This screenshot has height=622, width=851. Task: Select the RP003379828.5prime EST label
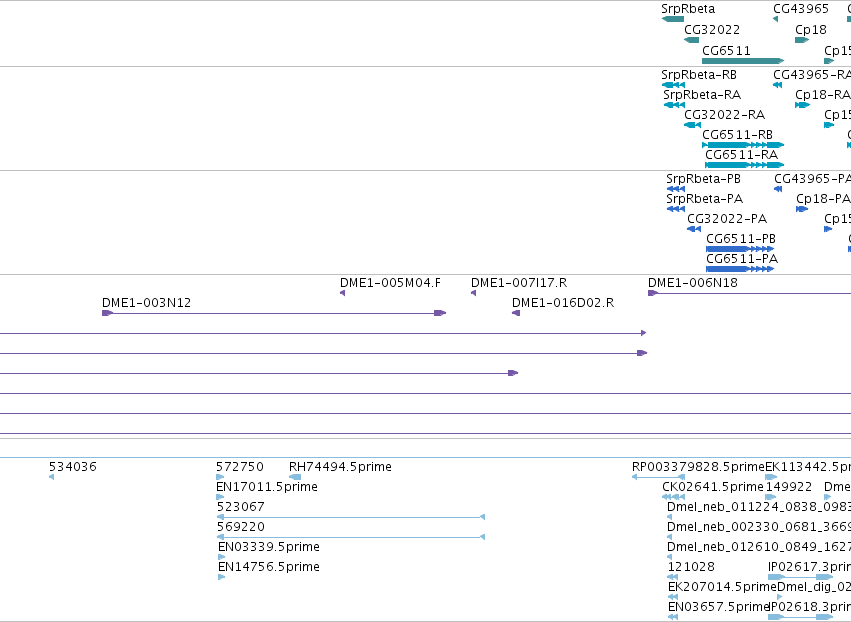[698, 467]
